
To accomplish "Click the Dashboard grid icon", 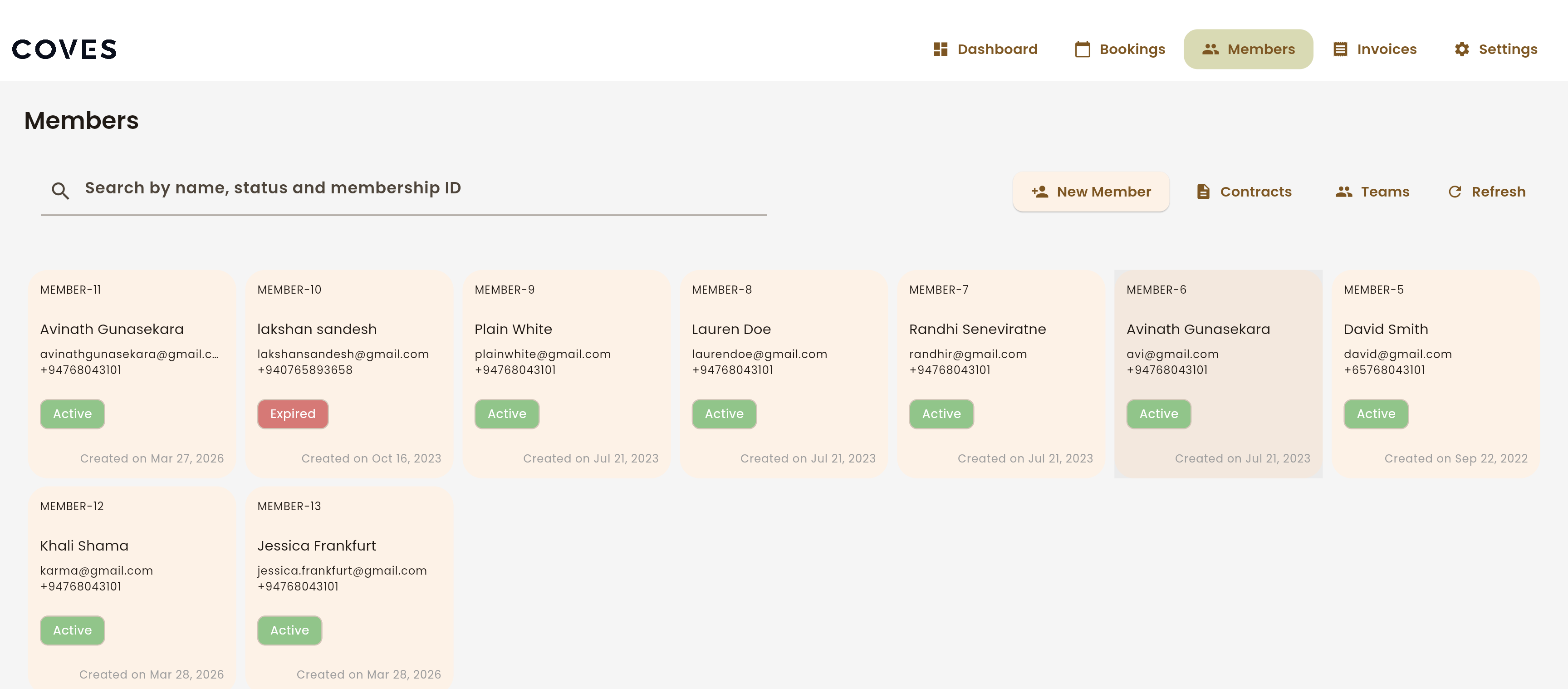I will click(941, 49).
